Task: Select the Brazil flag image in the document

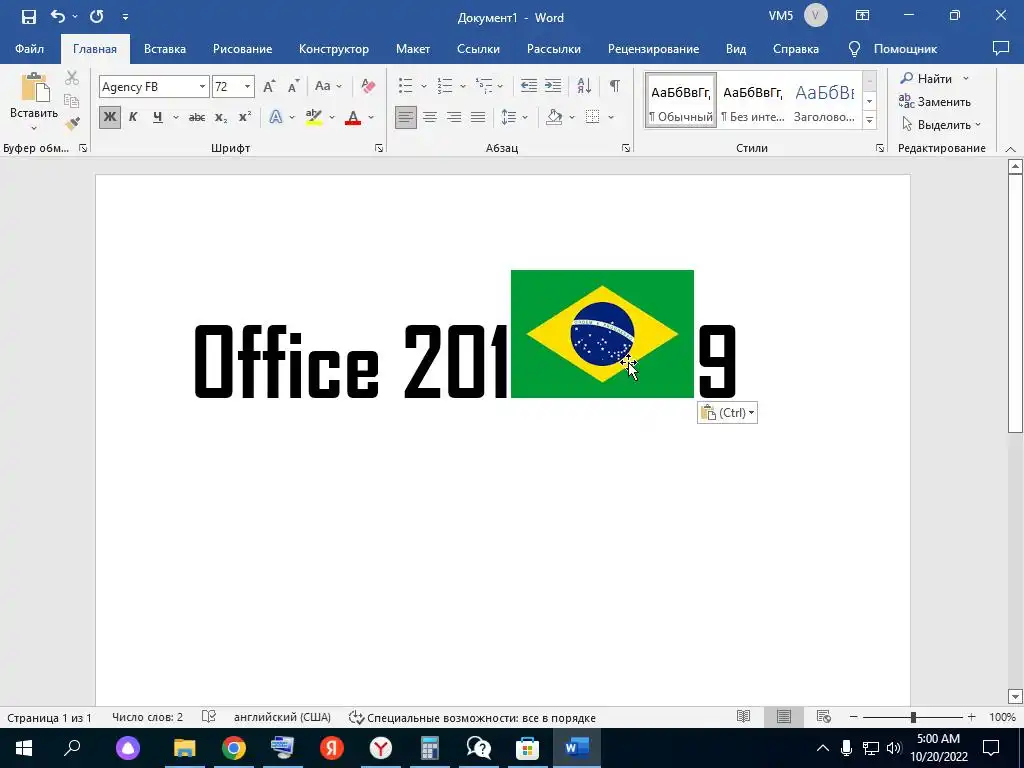Action: tap(602, 334)
